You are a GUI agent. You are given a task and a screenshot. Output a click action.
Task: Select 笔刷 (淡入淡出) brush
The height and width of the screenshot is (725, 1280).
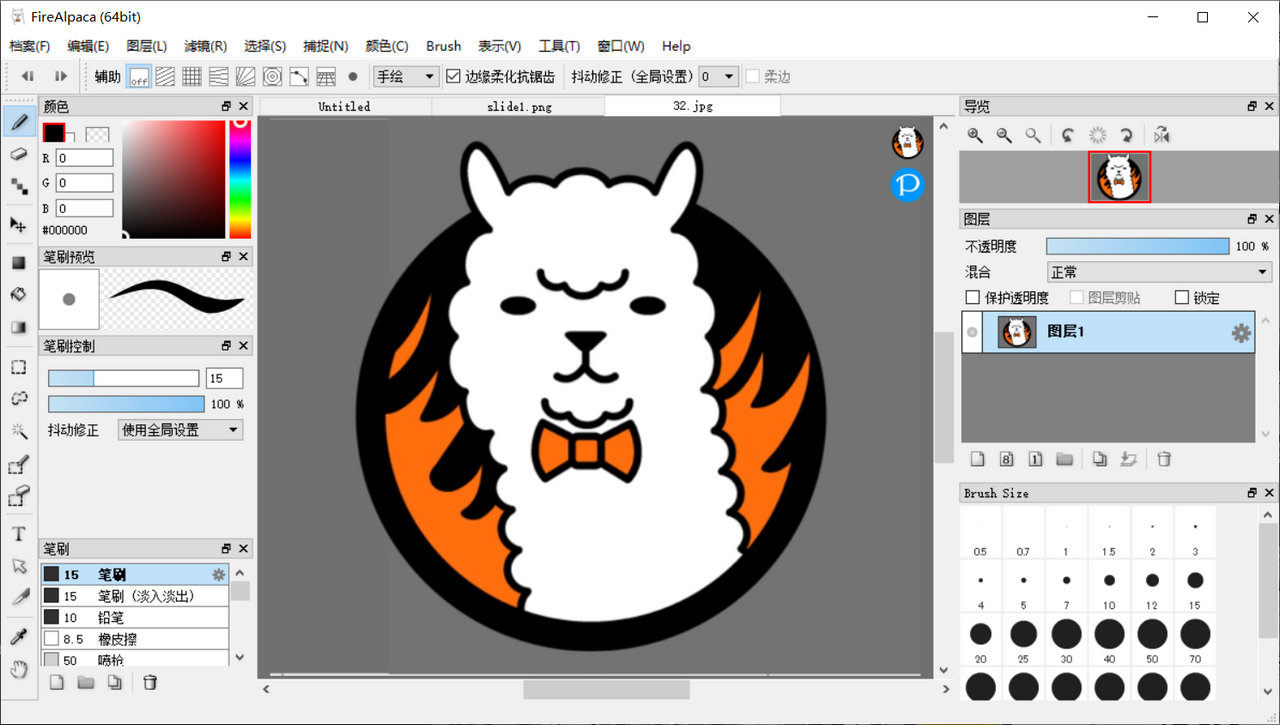click(135, 596)
